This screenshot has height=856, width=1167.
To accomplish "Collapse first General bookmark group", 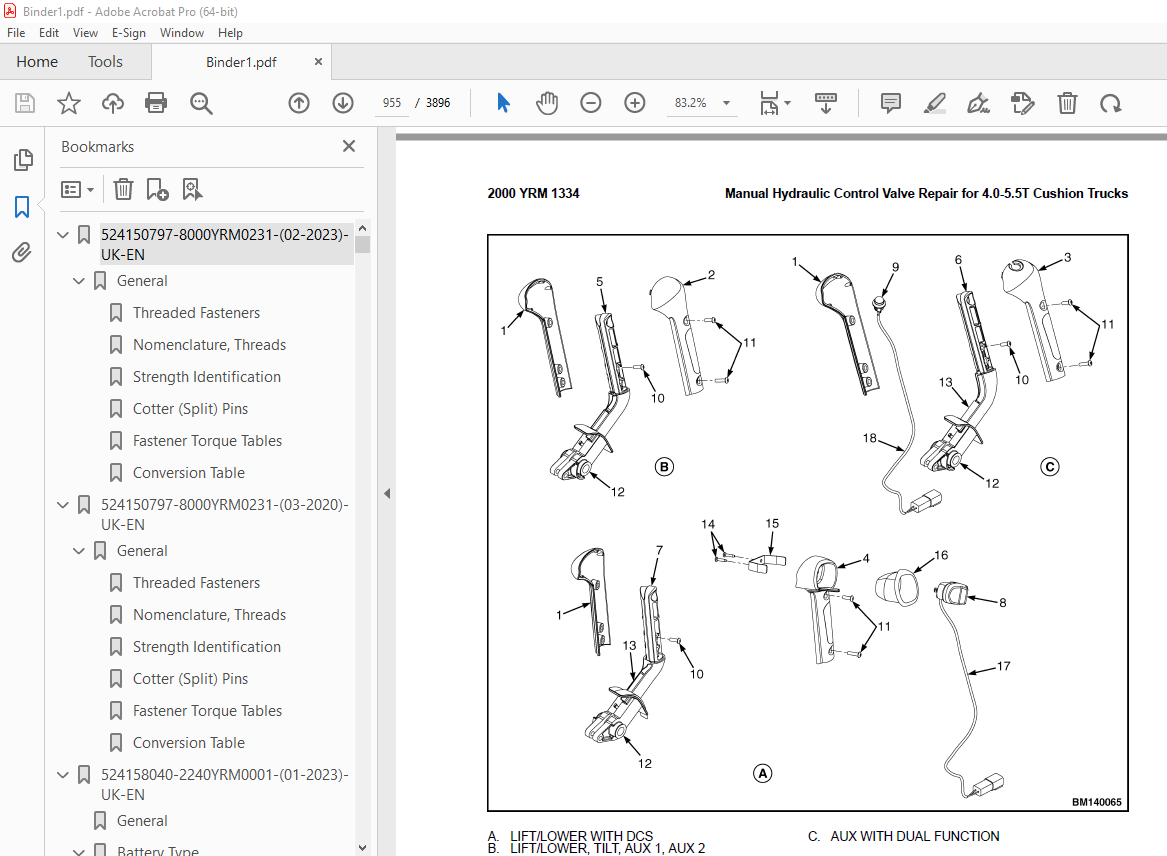I will [79, 281].
